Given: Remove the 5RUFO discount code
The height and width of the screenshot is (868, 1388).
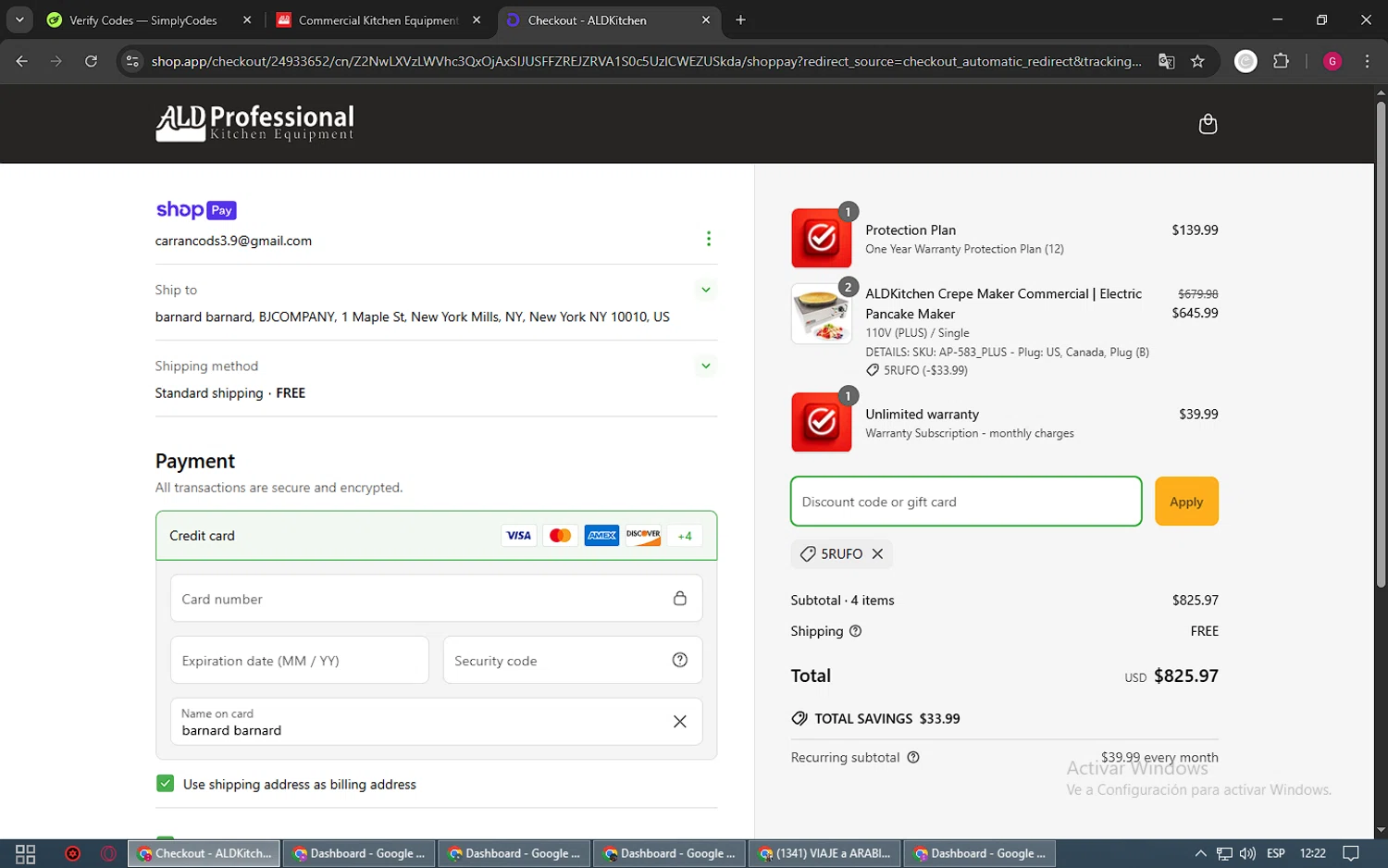Looking at the screenshot, I should click(x=877, y=553).
